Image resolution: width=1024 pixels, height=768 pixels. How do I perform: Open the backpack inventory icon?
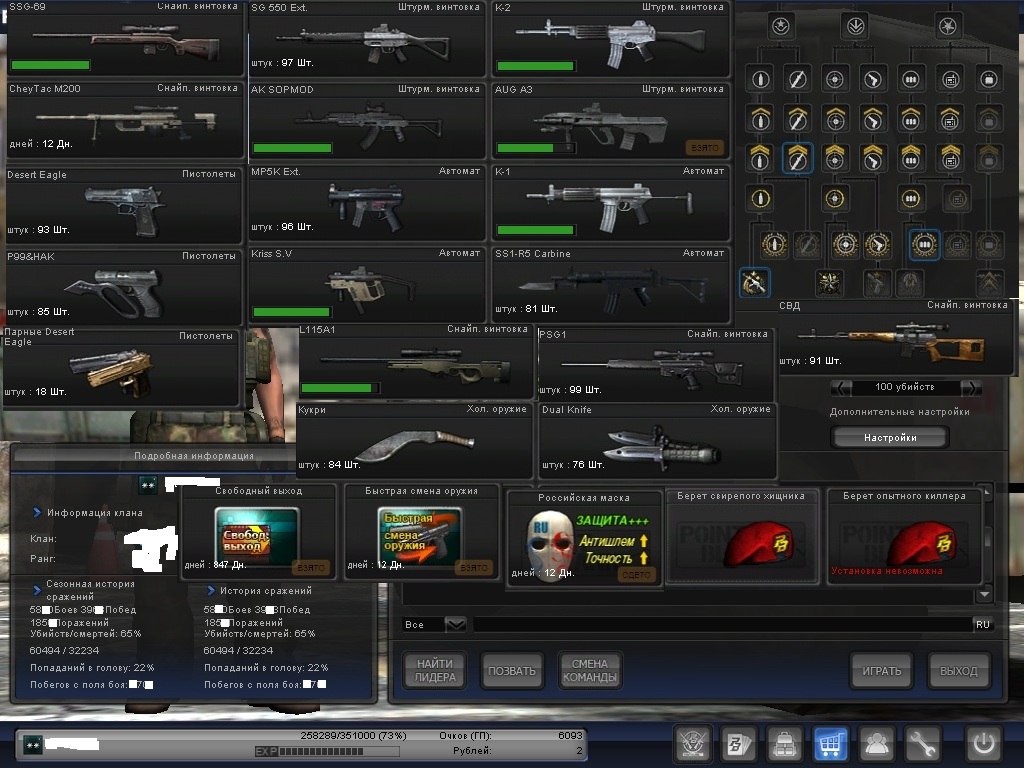point(784,743)
